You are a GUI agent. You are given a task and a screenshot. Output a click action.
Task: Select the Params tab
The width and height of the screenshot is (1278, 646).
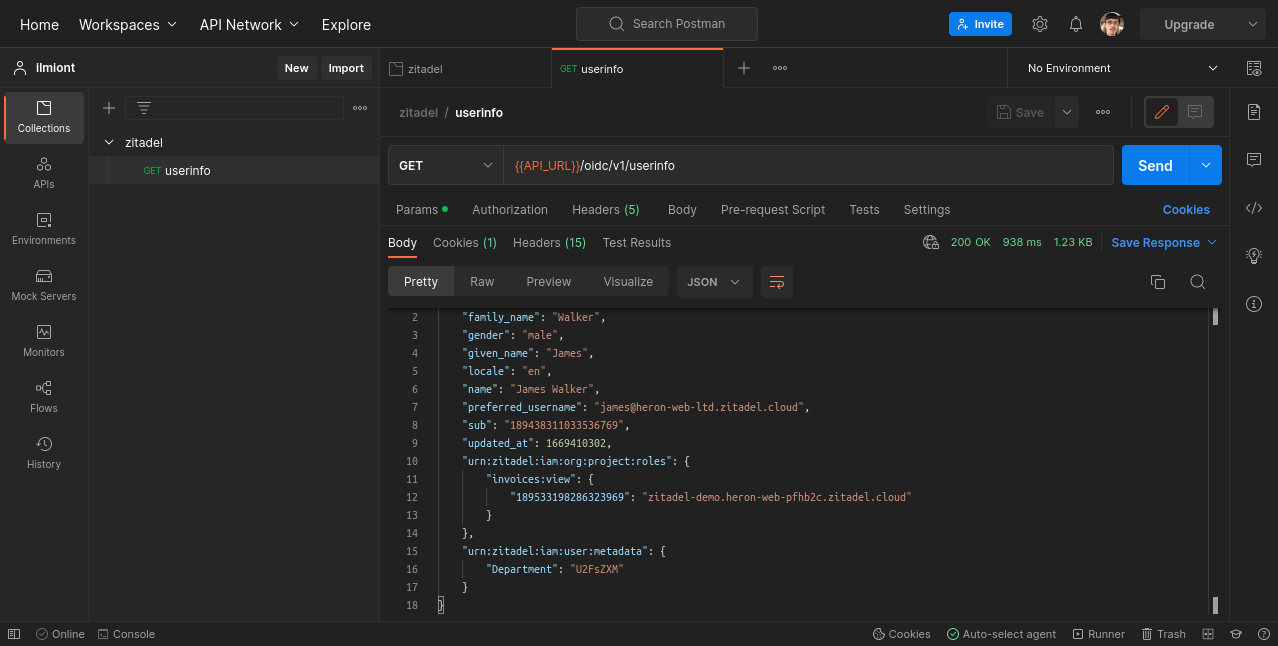click(422, 209)
